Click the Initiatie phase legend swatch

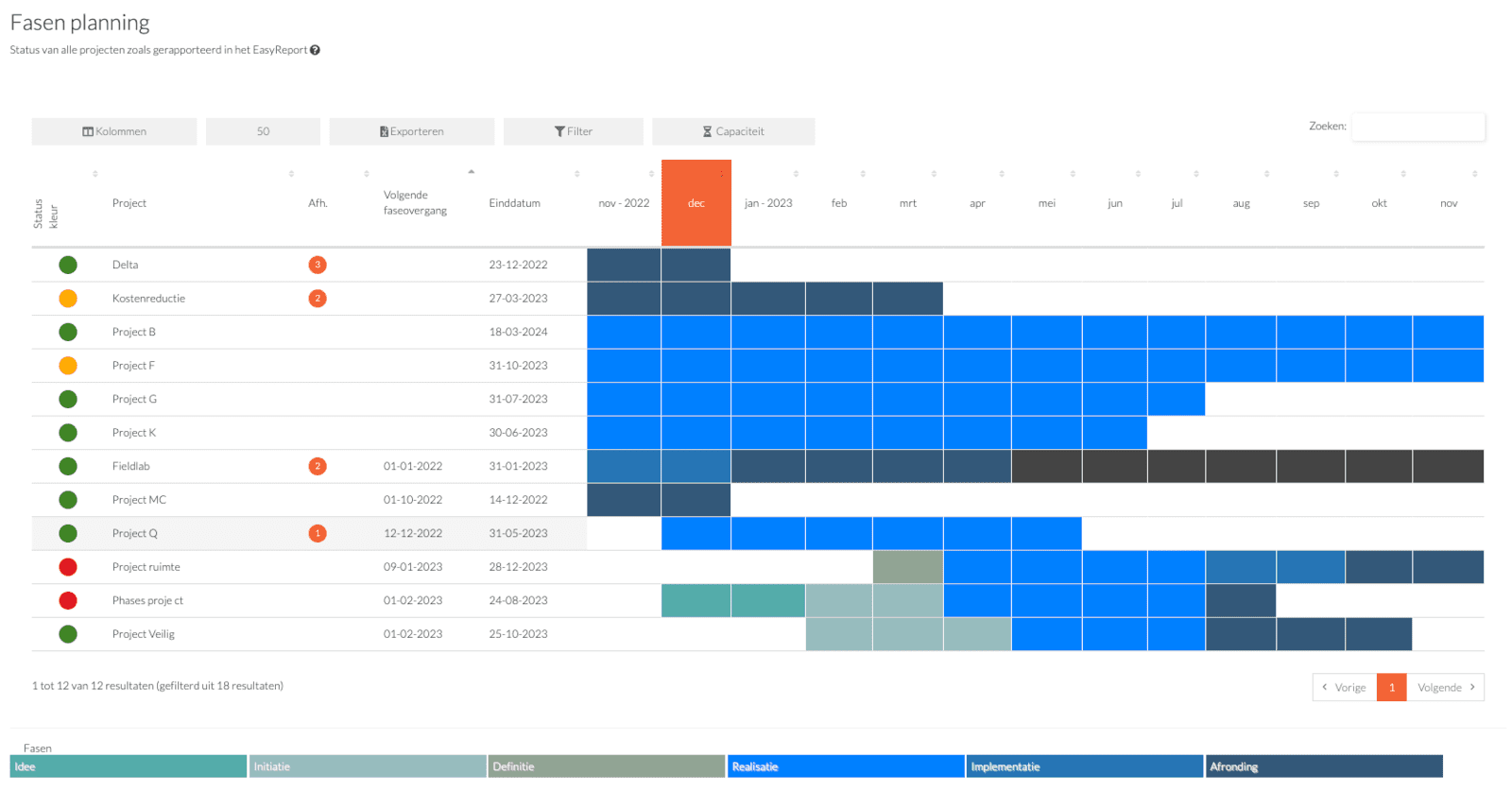[x=368, y=766]
